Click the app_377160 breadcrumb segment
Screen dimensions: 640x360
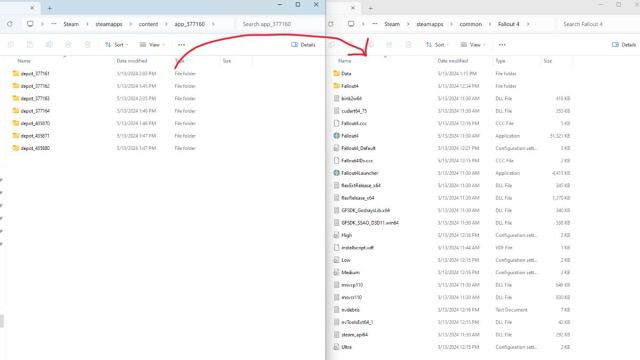pyautogui.click(x=189, y=24)
